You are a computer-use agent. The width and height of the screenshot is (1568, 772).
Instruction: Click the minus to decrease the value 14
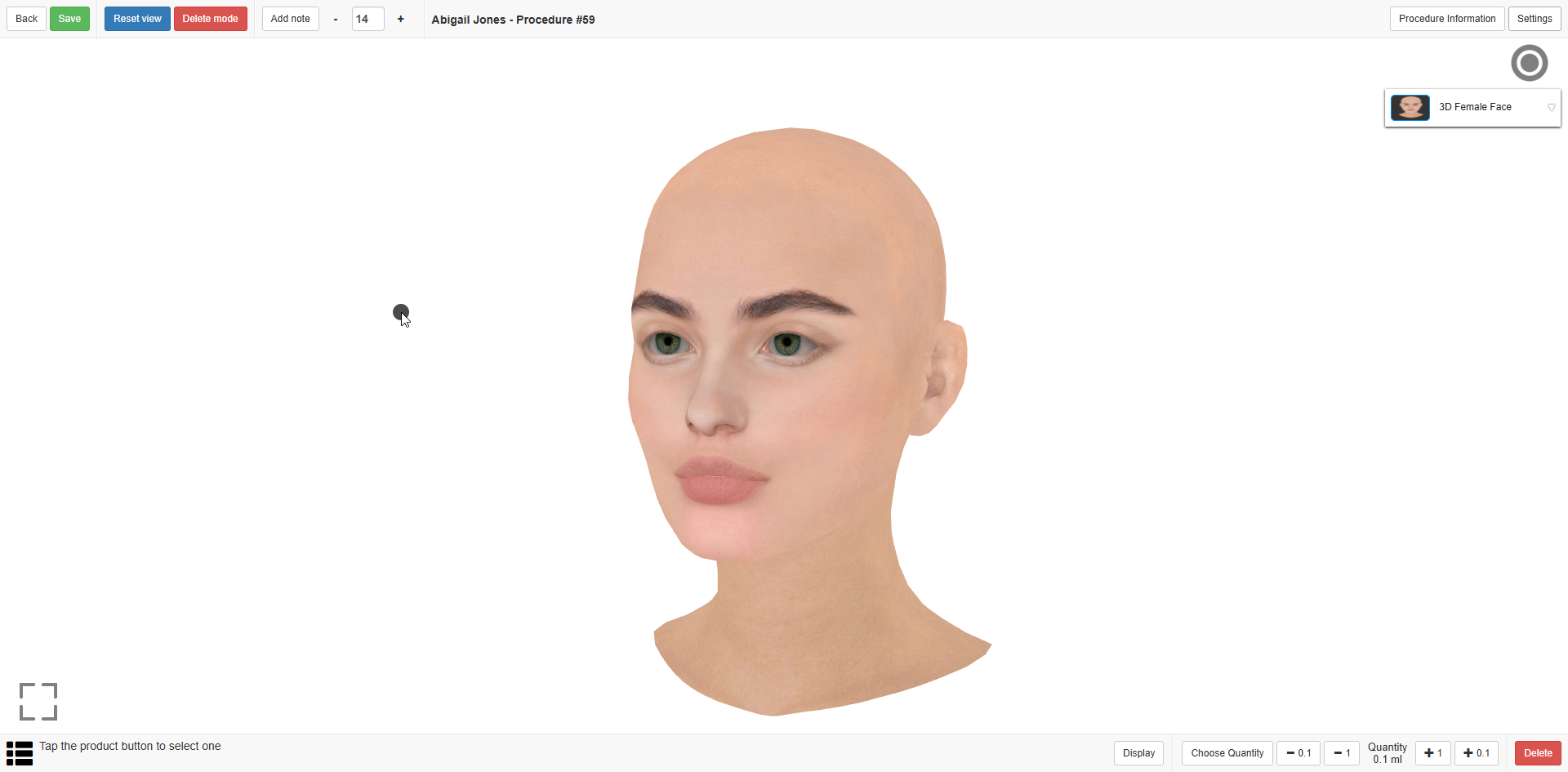[335, 18]
